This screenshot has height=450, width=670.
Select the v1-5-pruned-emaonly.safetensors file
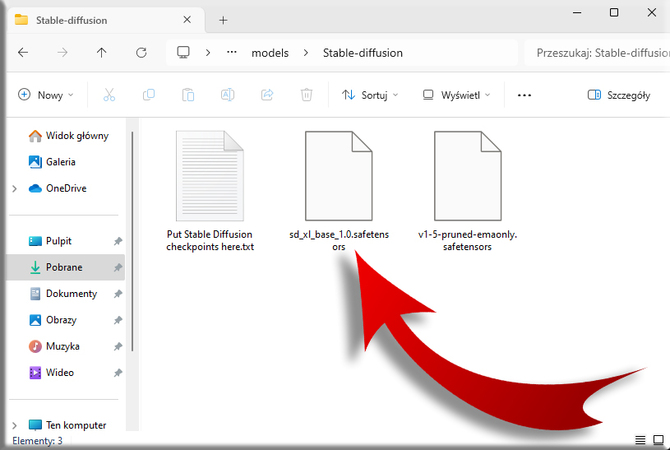(467, 191)
